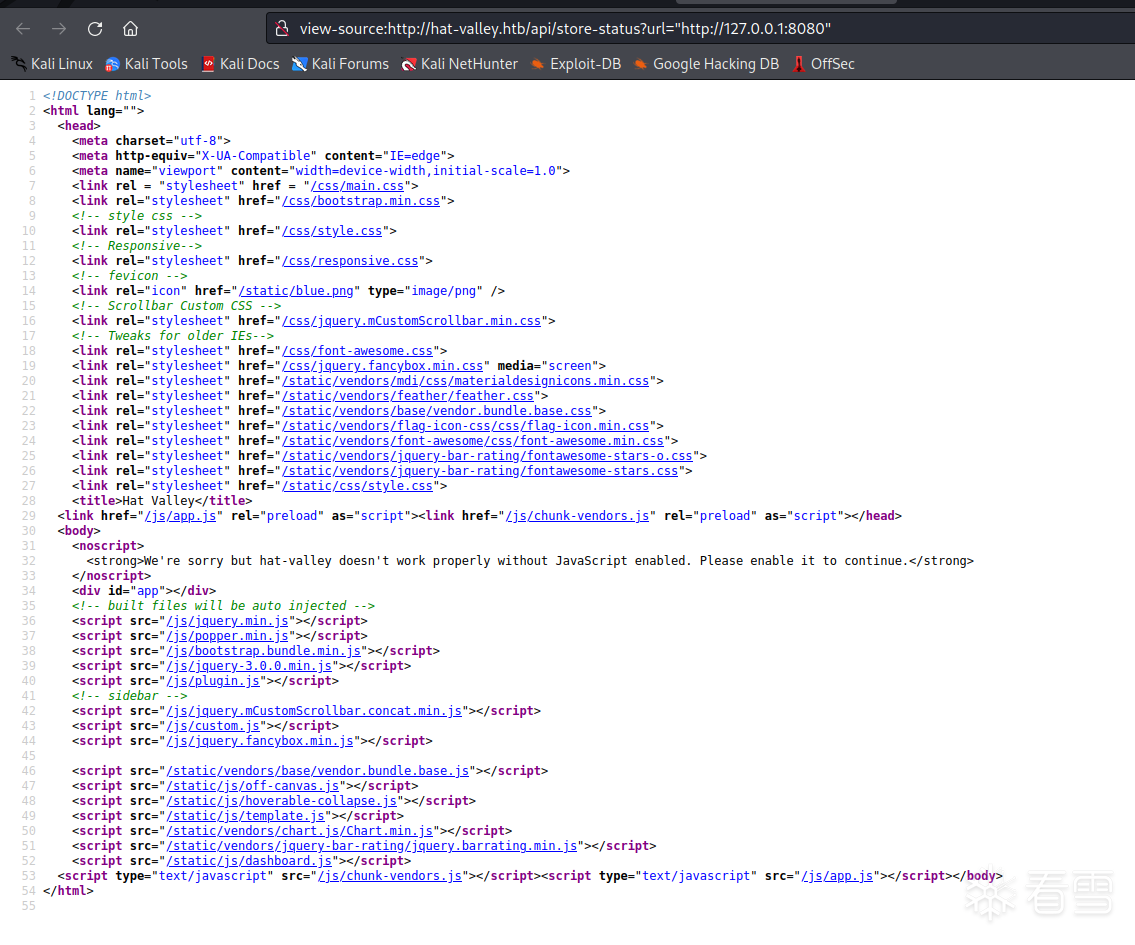This screenshot has height=945, width=1135.
Task: Follow the materialdesignicons.min.css link
Action: tap(465, 381)
